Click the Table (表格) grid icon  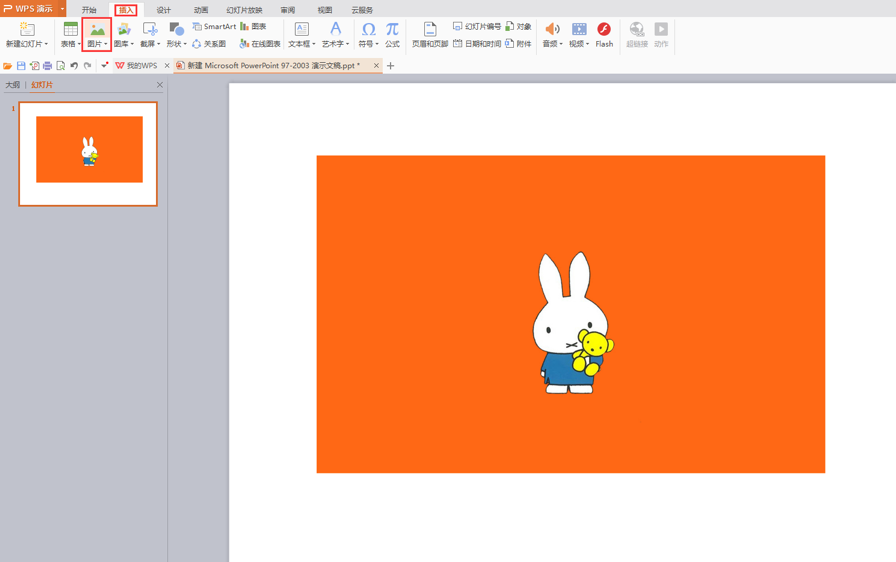(x=70, y=29)
